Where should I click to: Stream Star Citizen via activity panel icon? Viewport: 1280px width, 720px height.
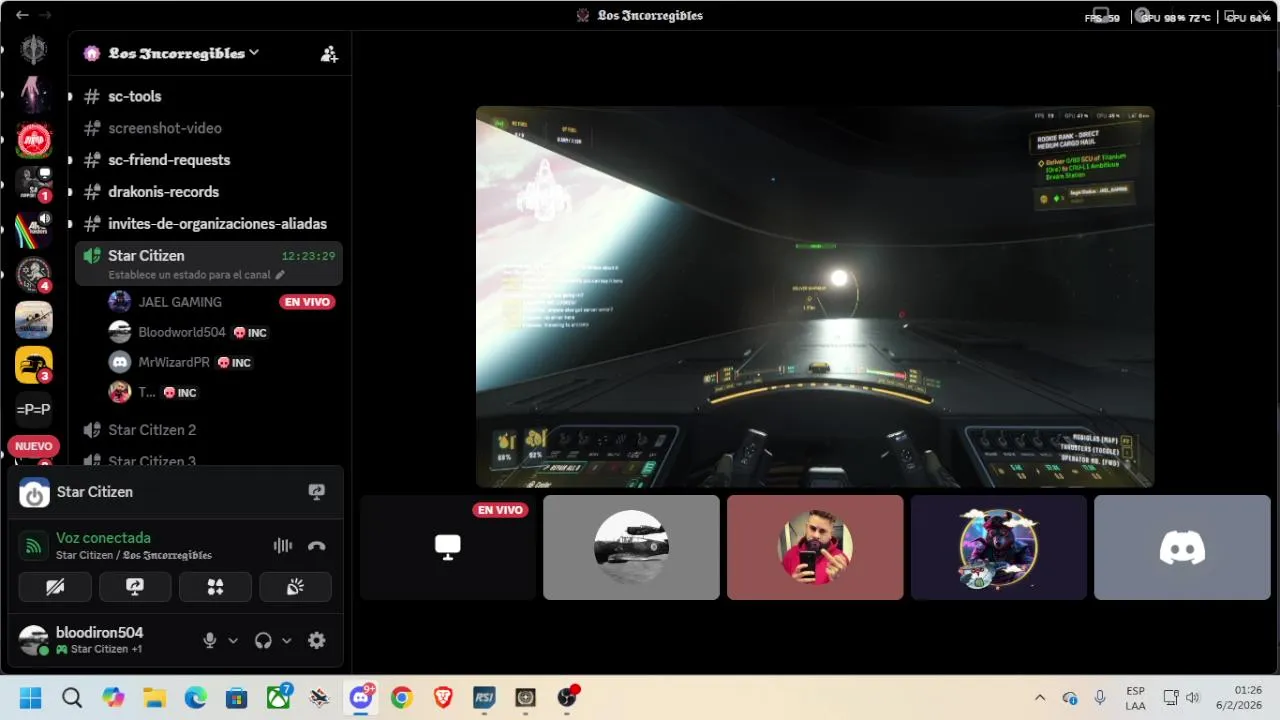[x=317, y=492]
